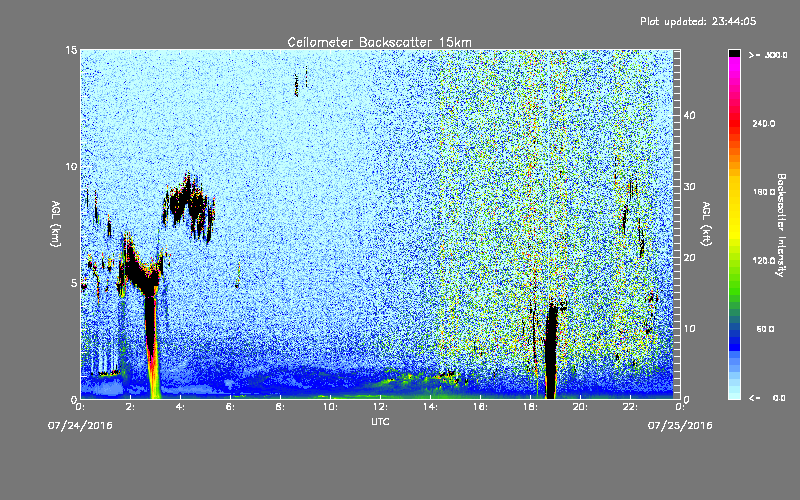Click the '14:' UTC hour tick label
This screenshot has height=500, width=800.
click(x=430, y=407)
